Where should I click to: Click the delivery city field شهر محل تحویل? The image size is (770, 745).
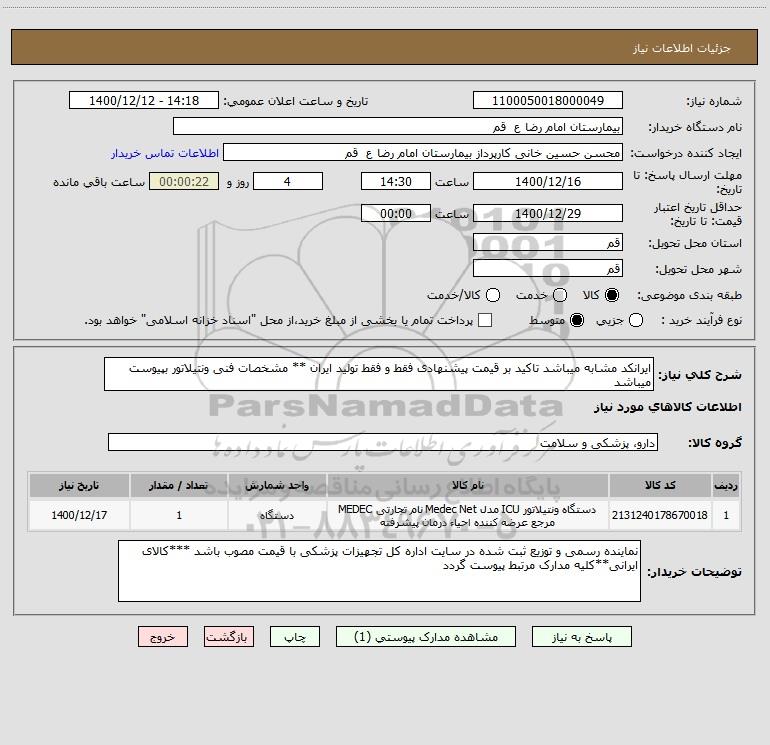[548, 268]
